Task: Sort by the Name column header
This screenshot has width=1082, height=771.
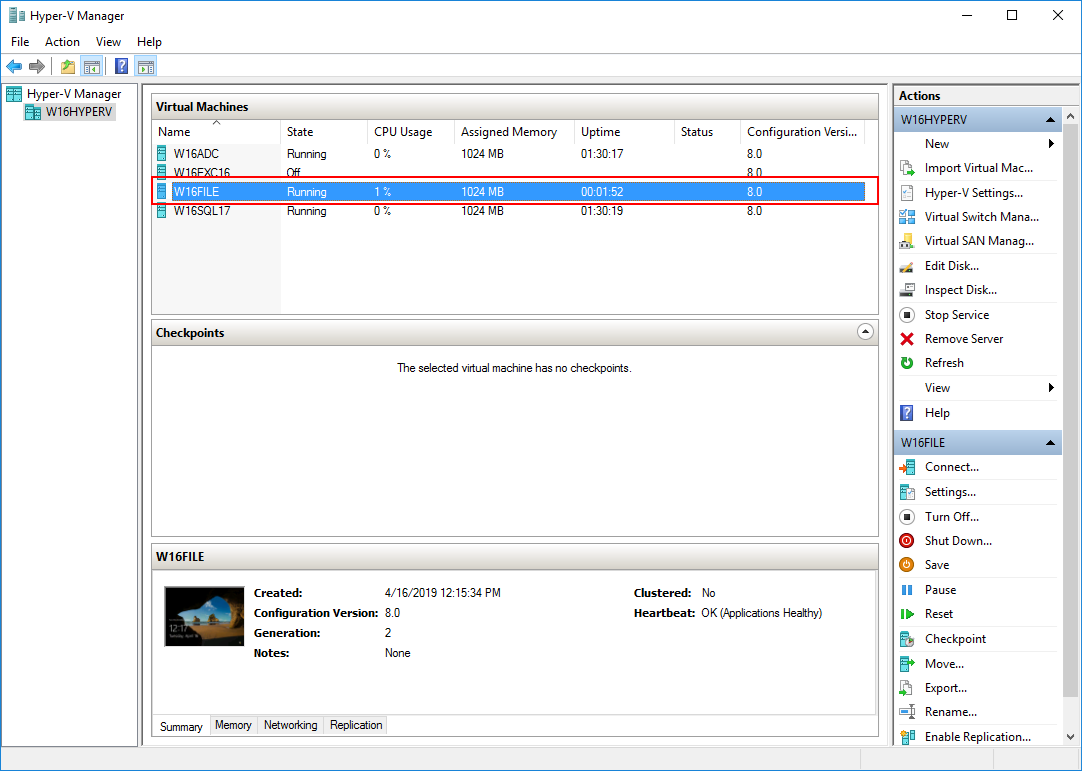Action: click(217, 132)
